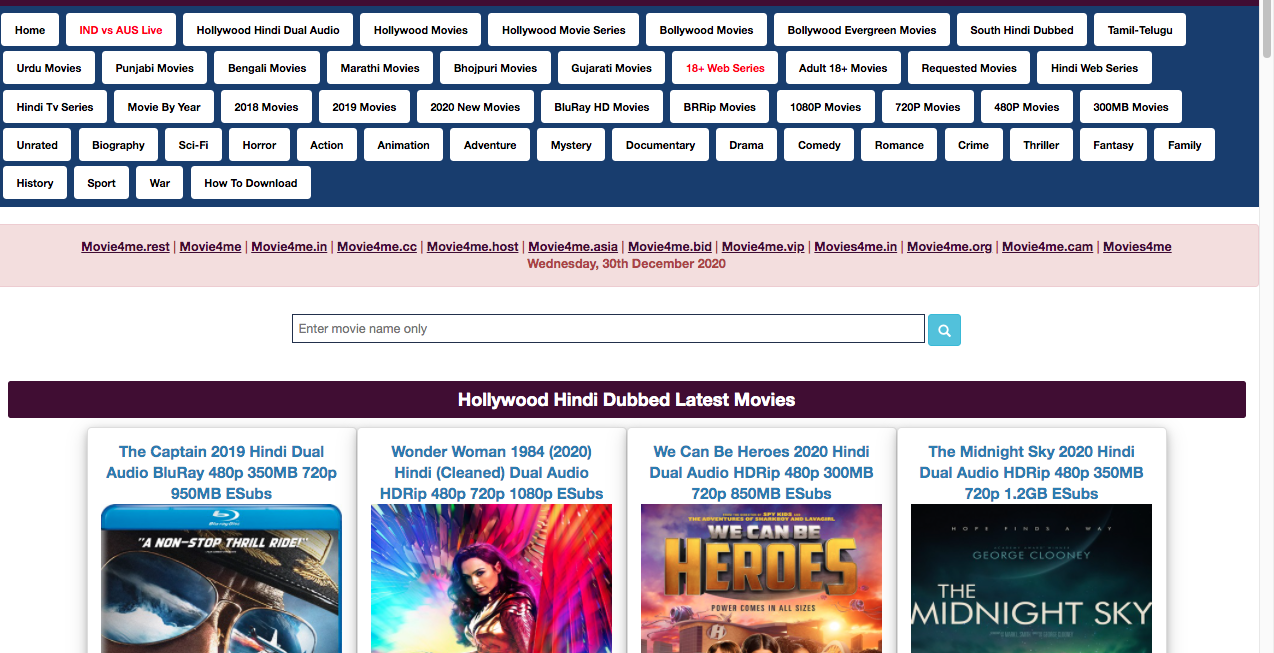Viewport: 1274px width, 653px height.
Task: Open Punjabi Movies category
Action: 155,68
